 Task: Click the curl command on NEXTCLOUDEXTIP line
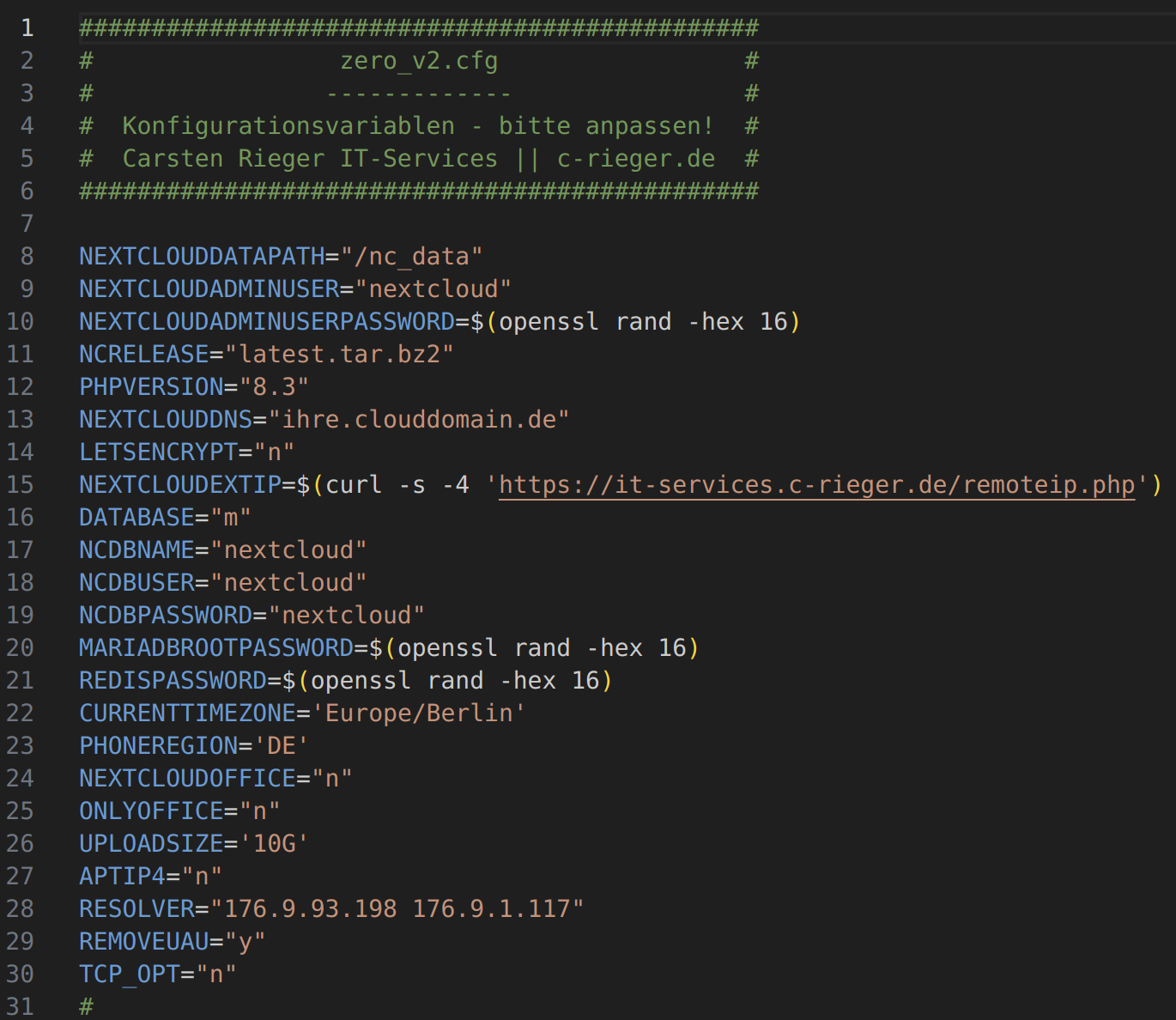tap(354, 485)
